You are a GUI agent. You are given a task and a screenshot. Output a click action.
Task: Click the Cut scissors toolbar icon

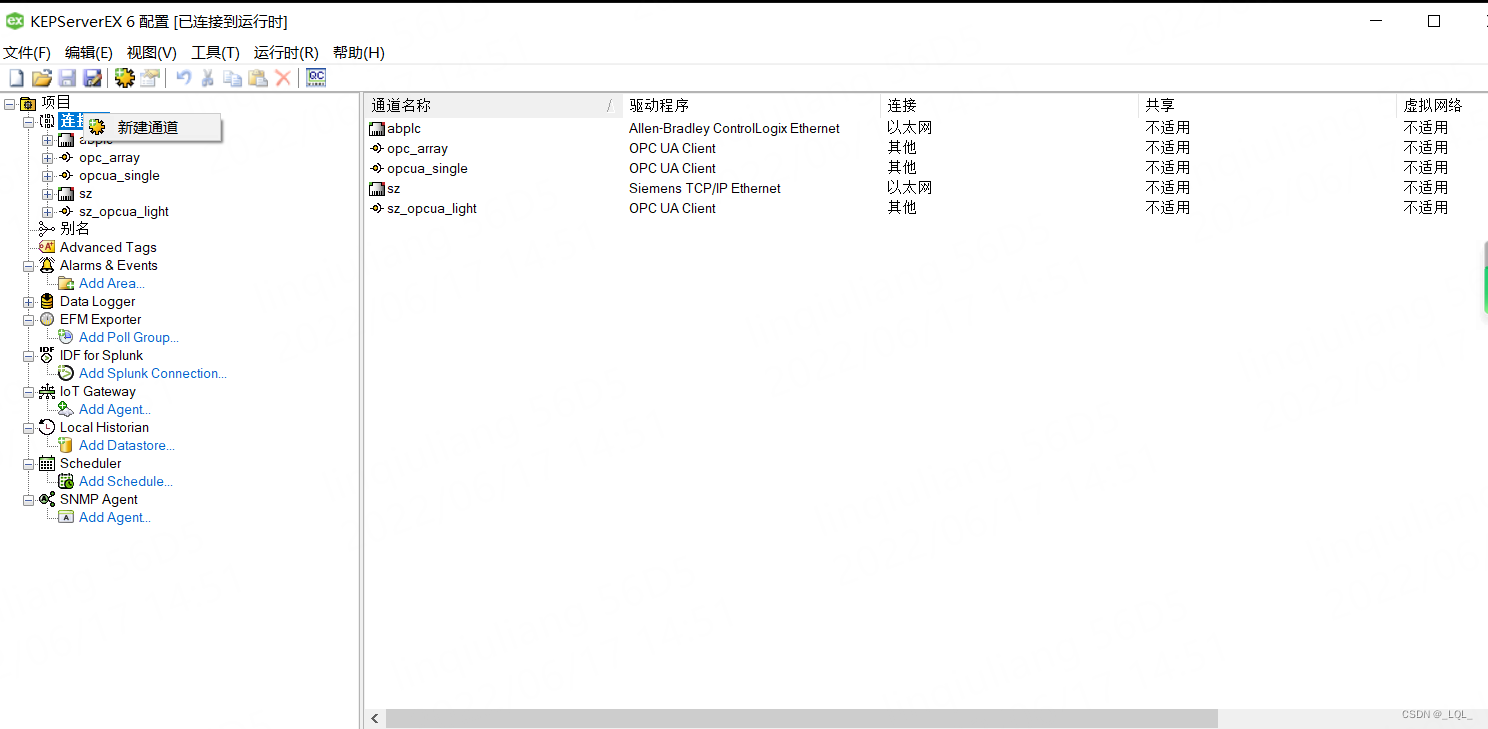click(208, 78)
